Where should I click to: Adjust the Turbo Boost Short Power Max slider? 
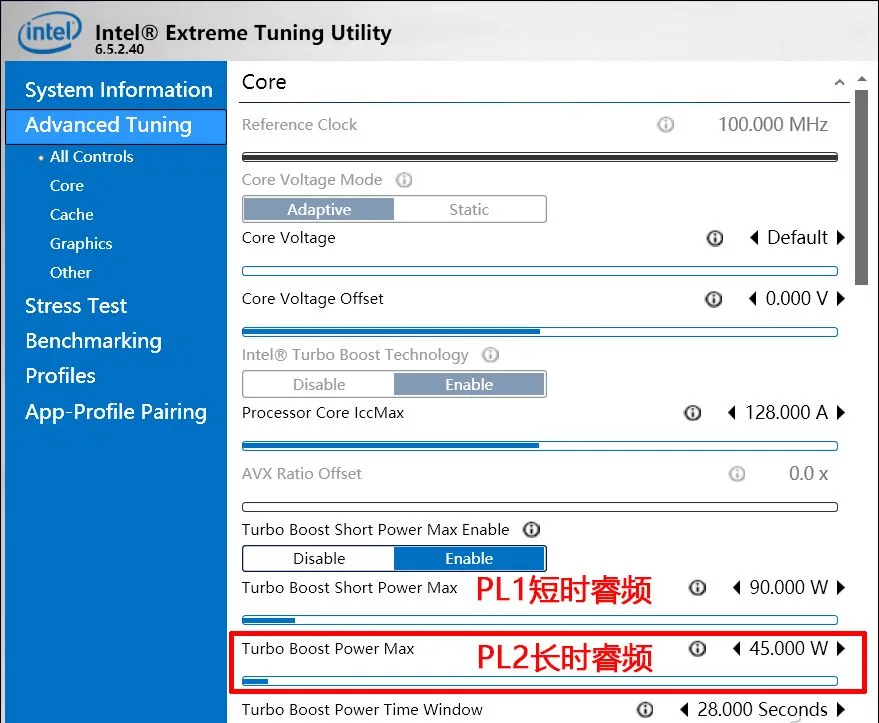click(x=540, y=620)
